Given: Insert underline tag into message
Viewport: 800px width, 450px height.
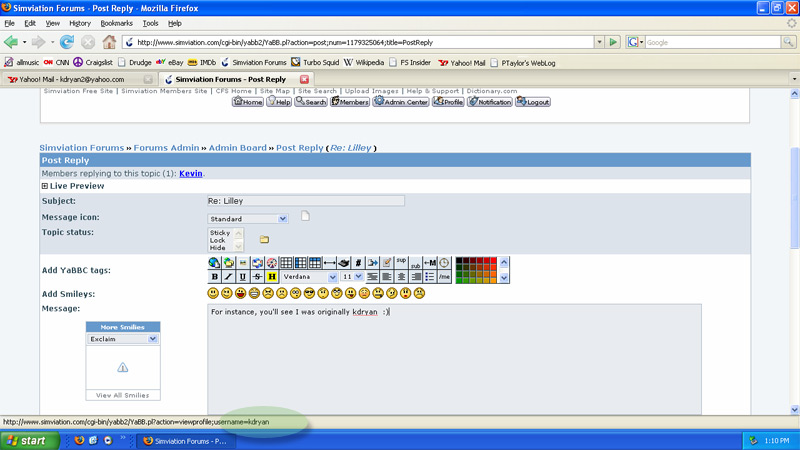Looking at the screenshot, I should [243, 277].
